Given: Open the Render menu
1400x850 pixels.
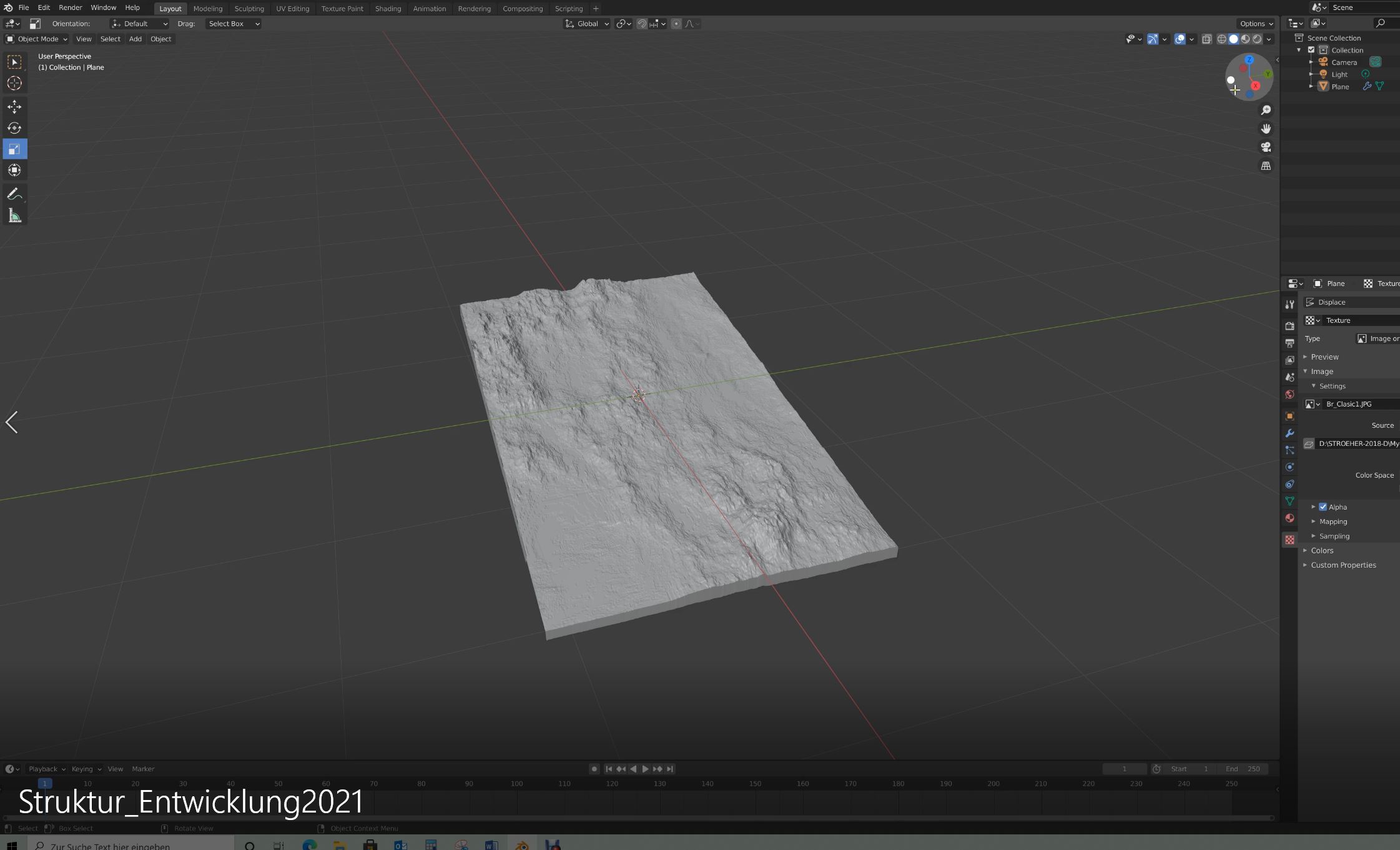Looking at the screenshot, I should coord(70,7).
